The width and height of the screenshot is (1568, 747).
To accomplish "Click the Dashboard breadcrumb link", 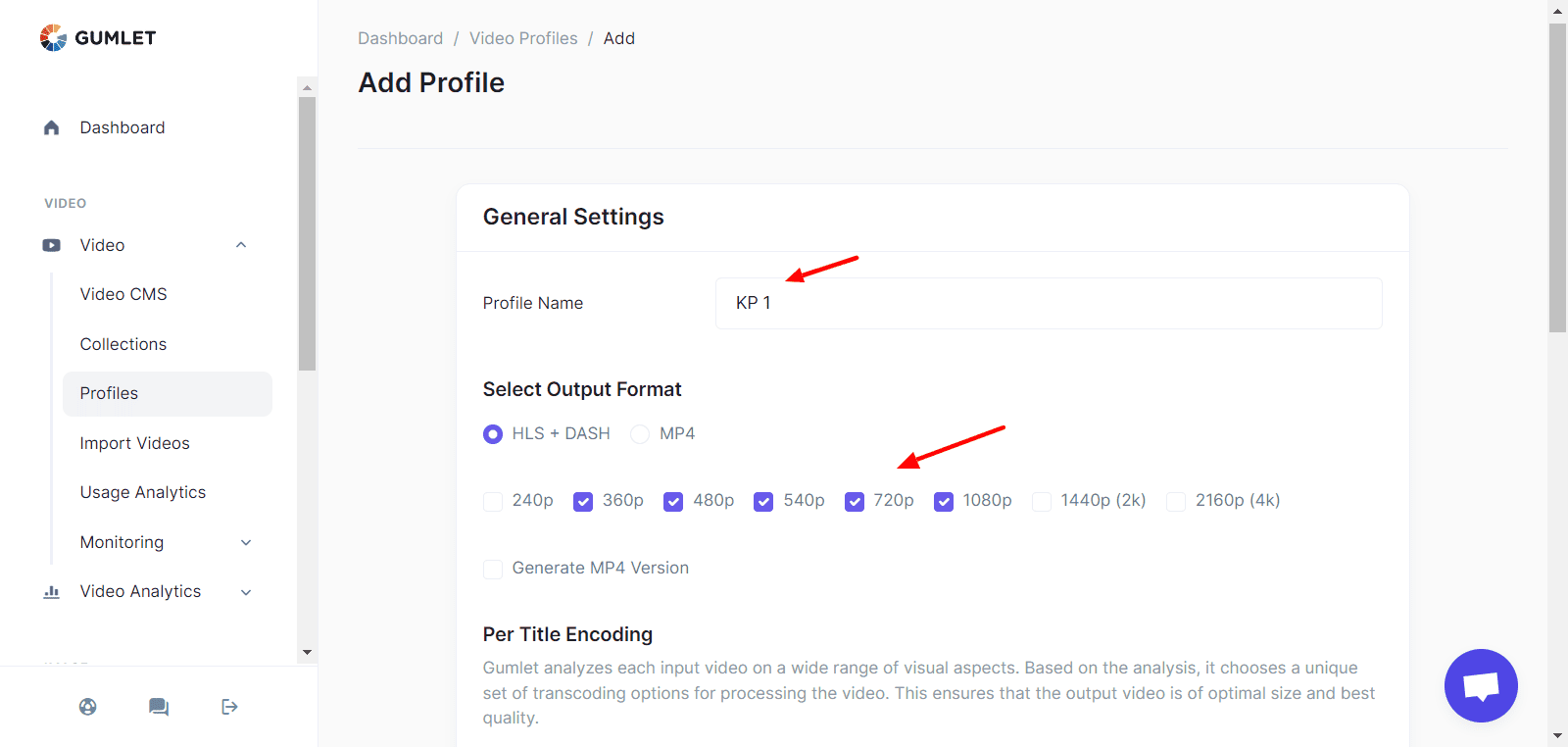I will coord(400,38).
